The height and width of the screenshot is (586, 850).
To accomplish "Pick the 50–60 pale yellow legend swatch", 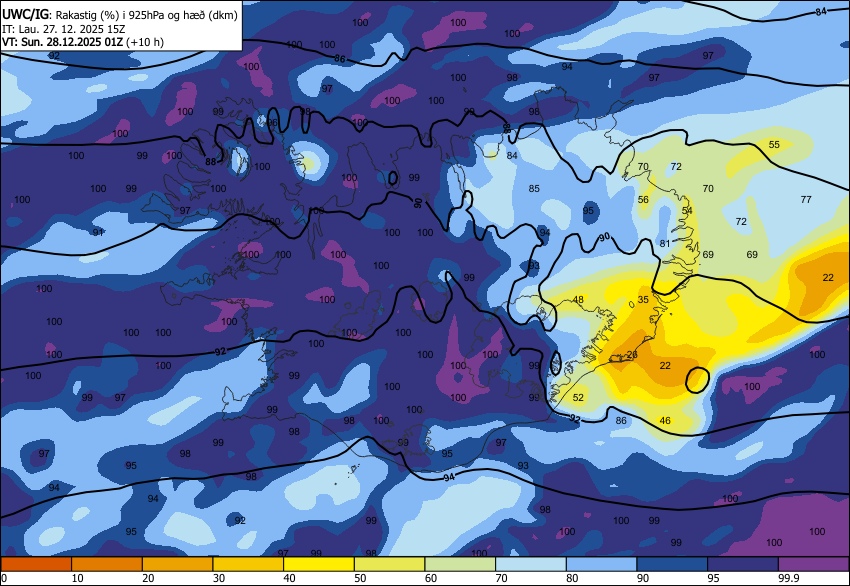I will click(390, 564).
